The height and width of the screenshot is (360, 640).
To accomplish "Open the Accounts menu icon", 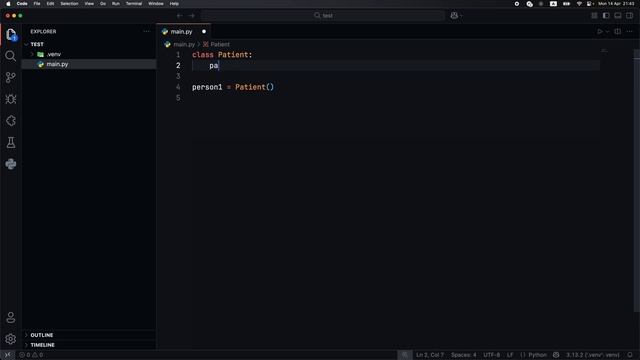I will [x=11, y=318].
